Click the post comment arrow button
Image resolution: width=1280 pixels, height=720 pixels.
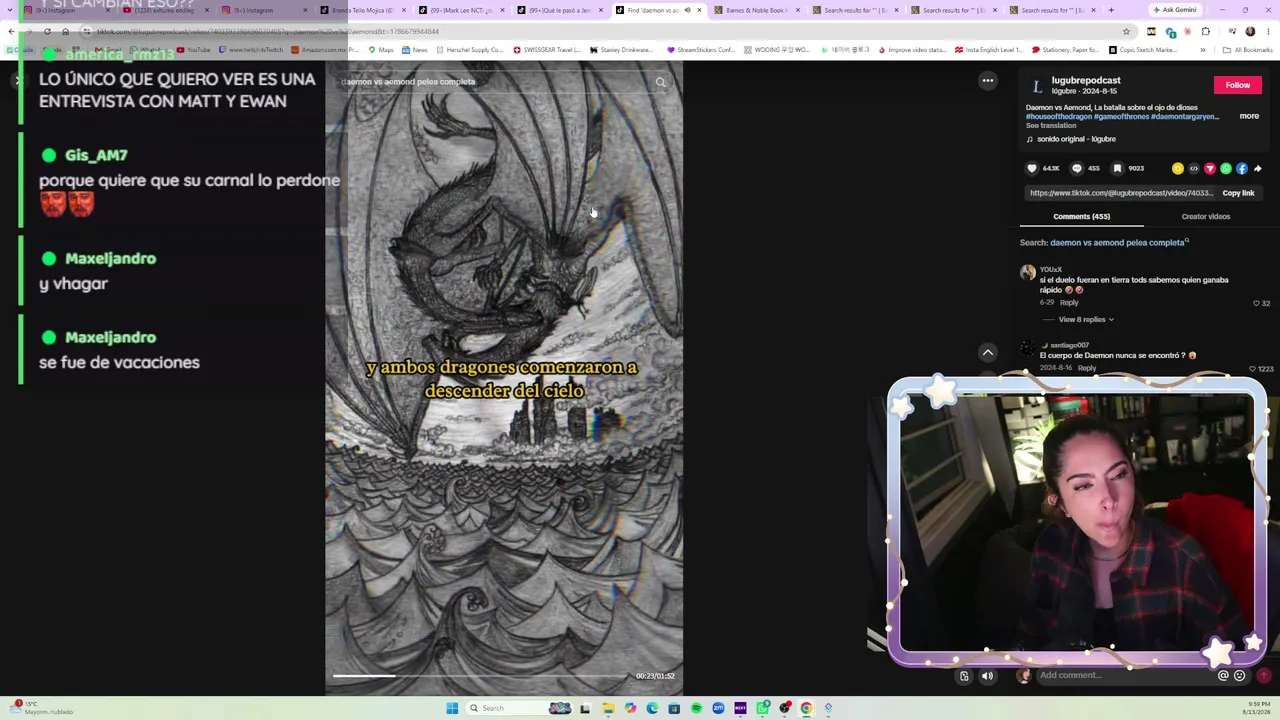point(1264,676)
